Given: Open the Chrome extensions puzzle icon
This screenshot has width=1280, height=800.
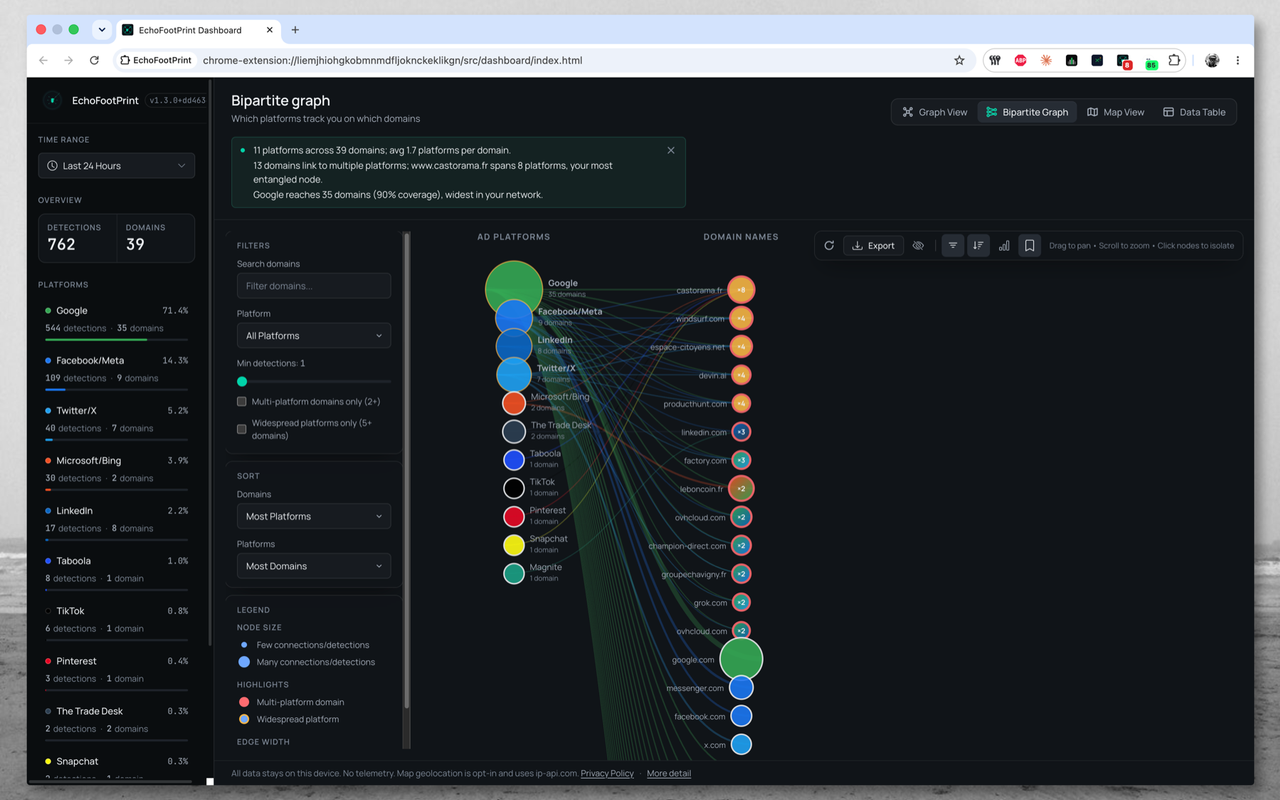Looking at the screenshot, I should [1174, 60].
